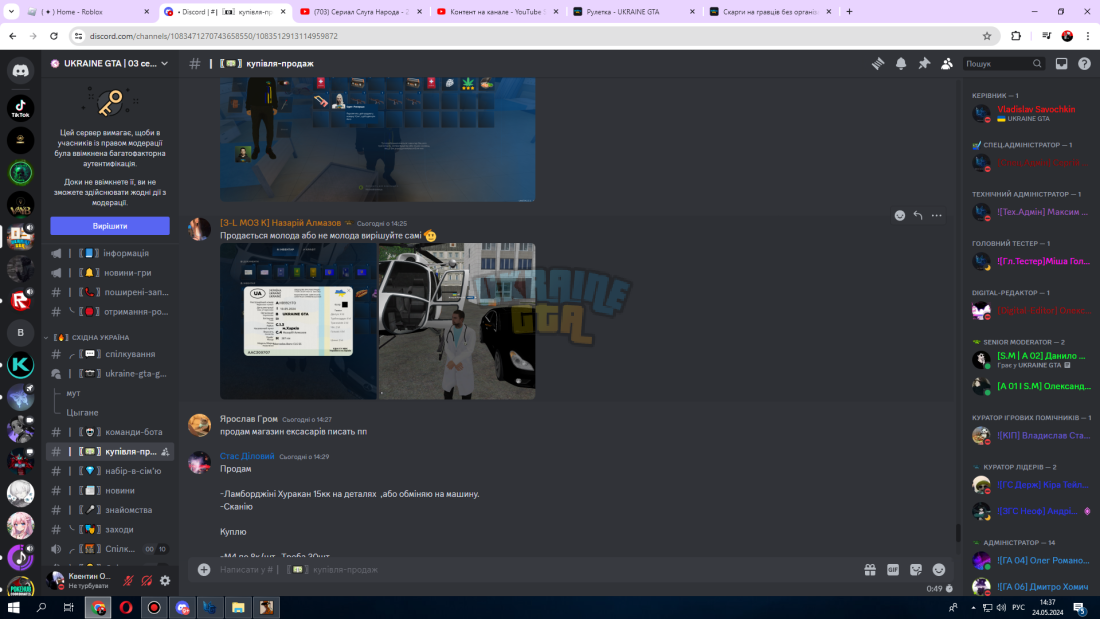The height and width of the screenshot is (619, 1100).
Task: Open notification settings bell icon
Action: pyautogui.click(x=901, y=64)
